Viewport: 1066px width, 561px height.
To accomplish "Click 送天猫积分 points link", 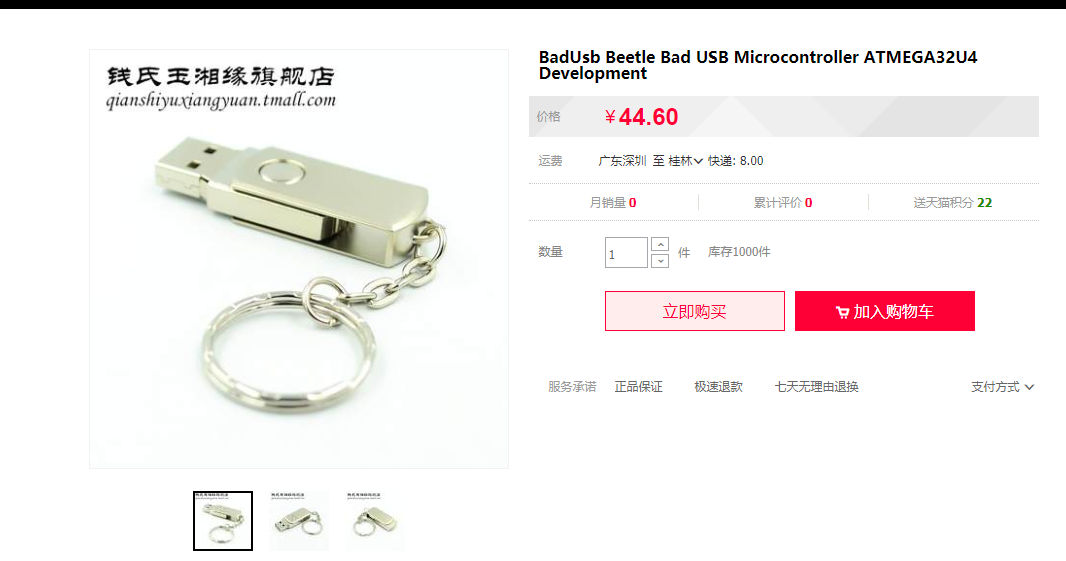I will [952, 203].
